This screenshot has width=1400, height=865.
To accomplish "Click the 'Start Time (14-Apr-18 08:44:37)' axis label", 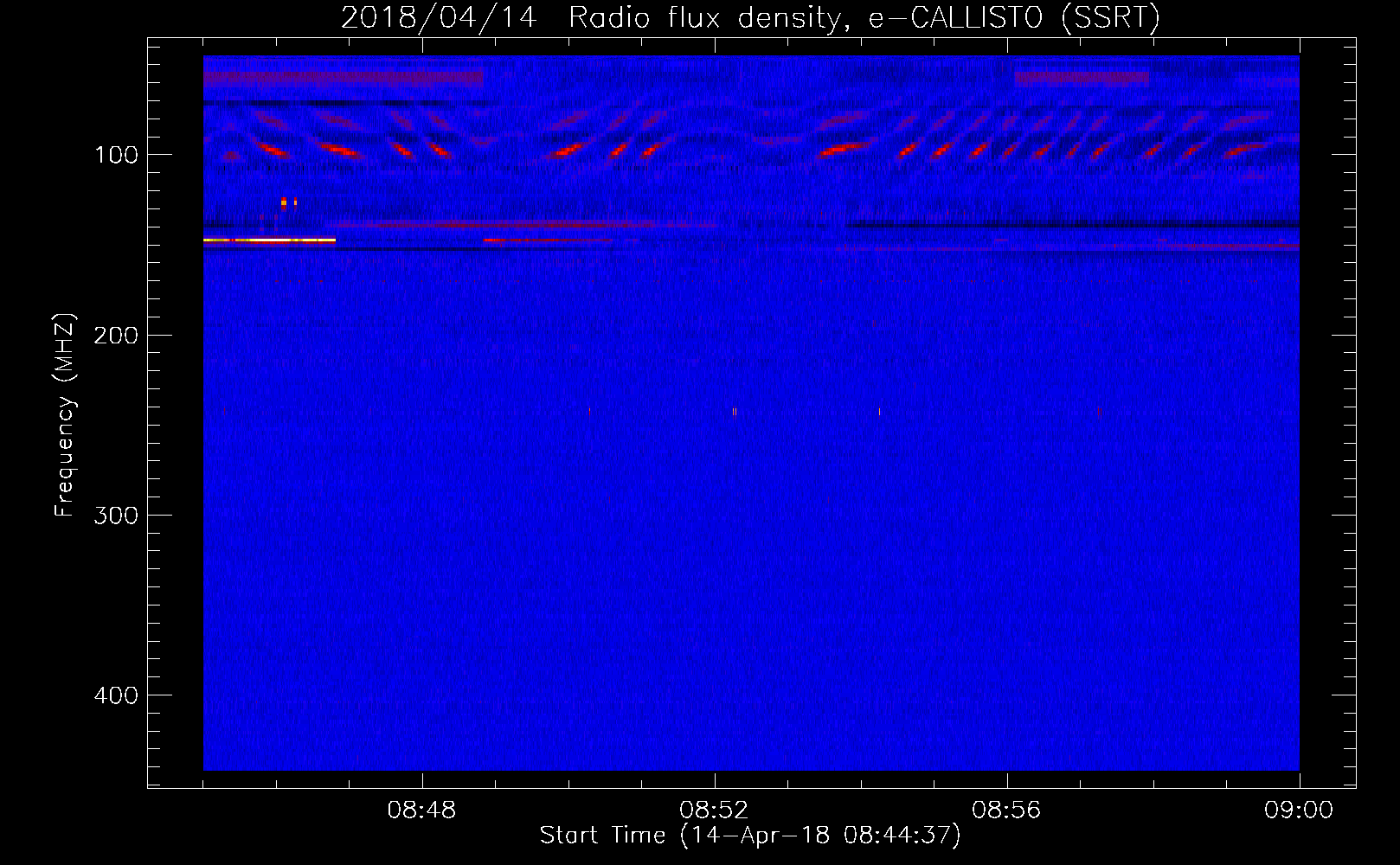I will pos(750,836).
